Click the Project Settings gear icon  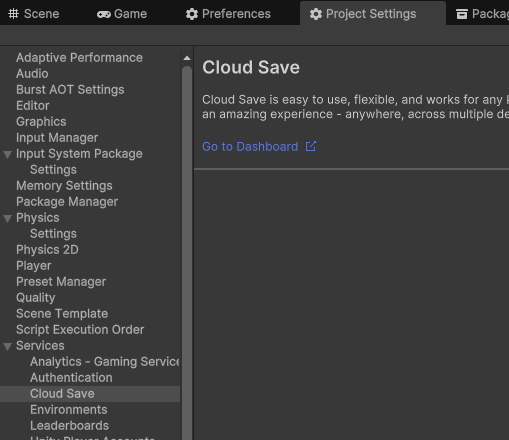tap(316, 14)
